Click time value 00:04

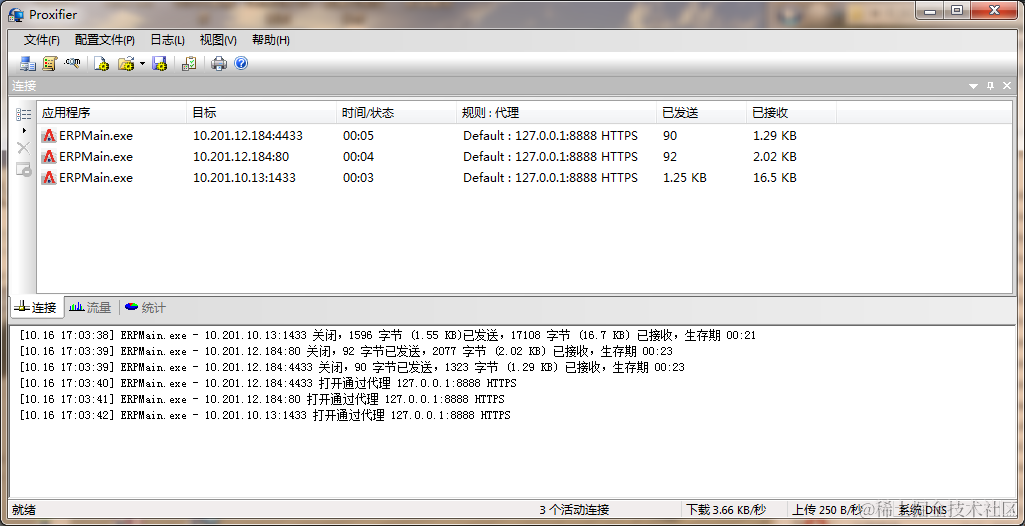pos(358,157)
